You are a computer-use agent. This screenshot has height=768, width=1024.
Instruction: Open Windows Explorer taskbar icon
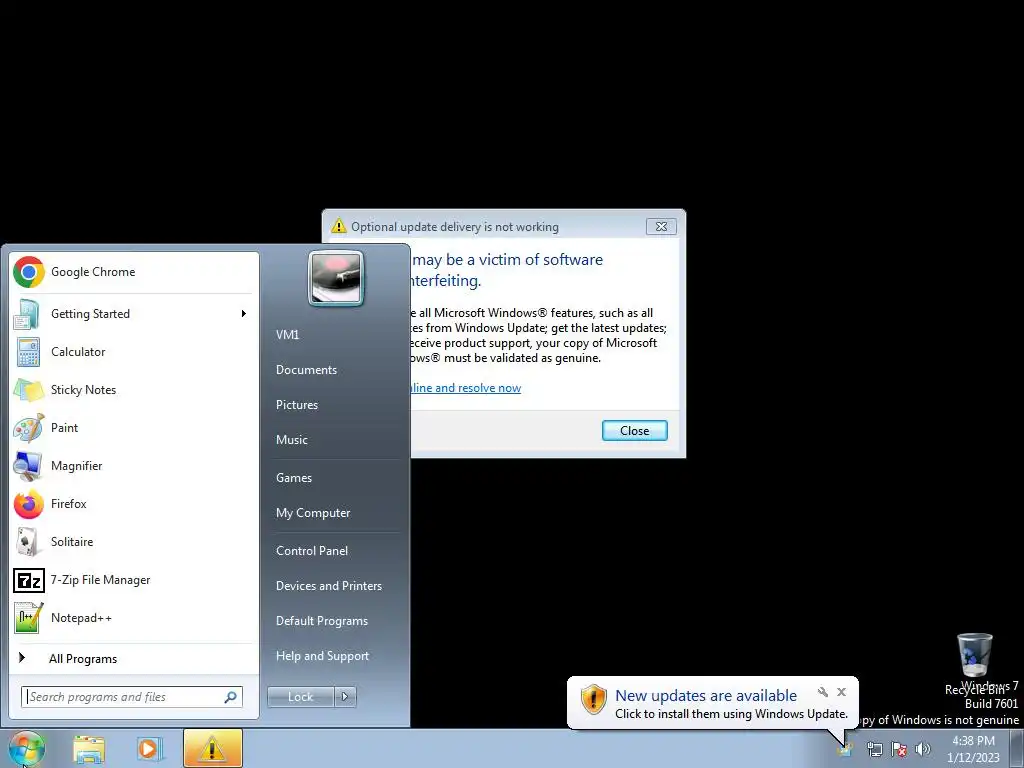click(x=89, y=749)
